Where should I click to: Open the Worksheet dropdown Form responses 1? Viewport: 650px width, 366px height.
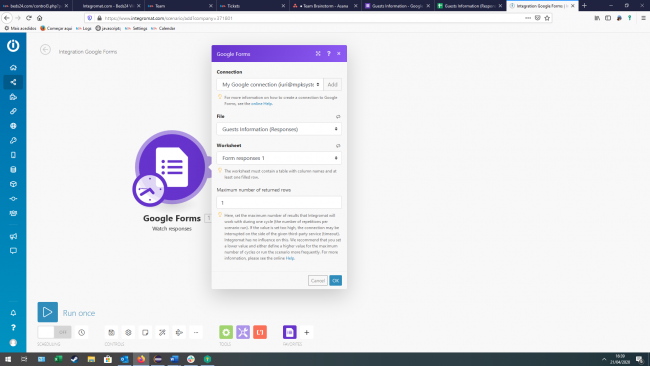click(279, 158)
